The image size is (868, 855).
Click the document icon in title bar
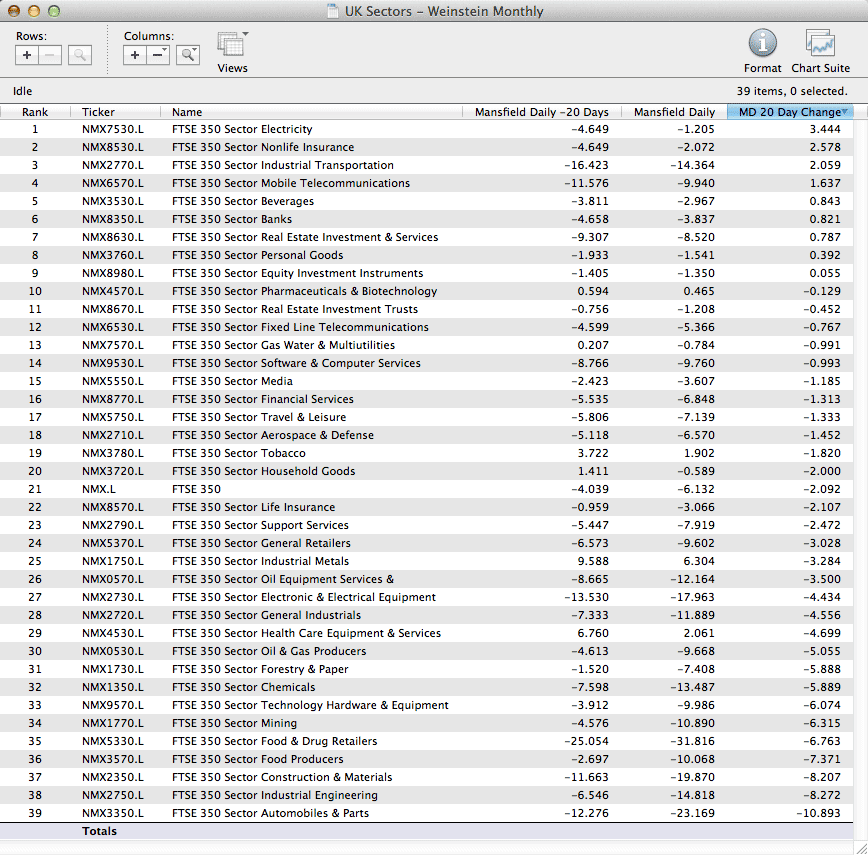tap(333, 12)
